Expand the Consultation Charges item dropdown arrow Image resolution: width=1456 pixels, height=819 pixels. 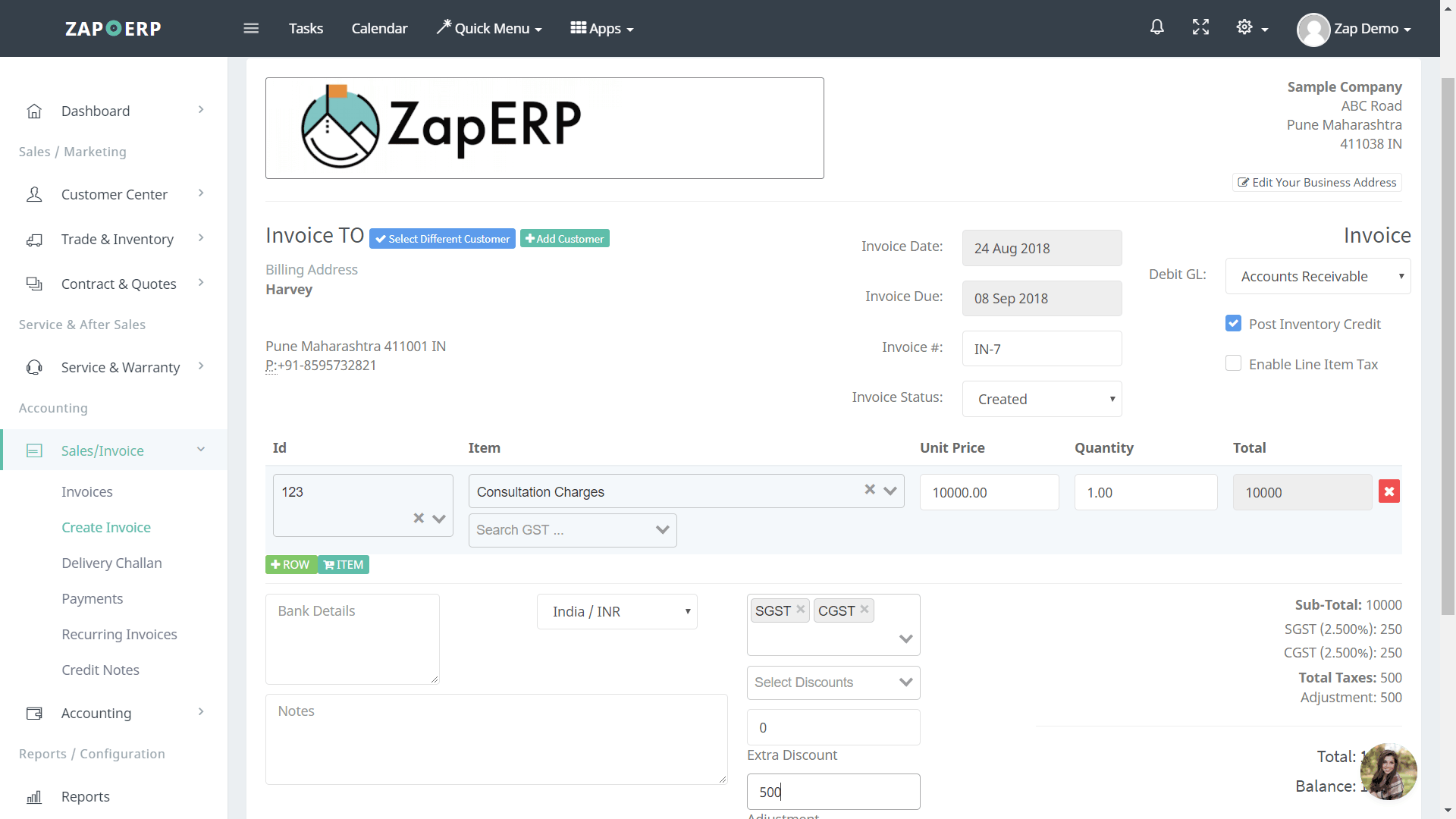click(x=890, y=491)
